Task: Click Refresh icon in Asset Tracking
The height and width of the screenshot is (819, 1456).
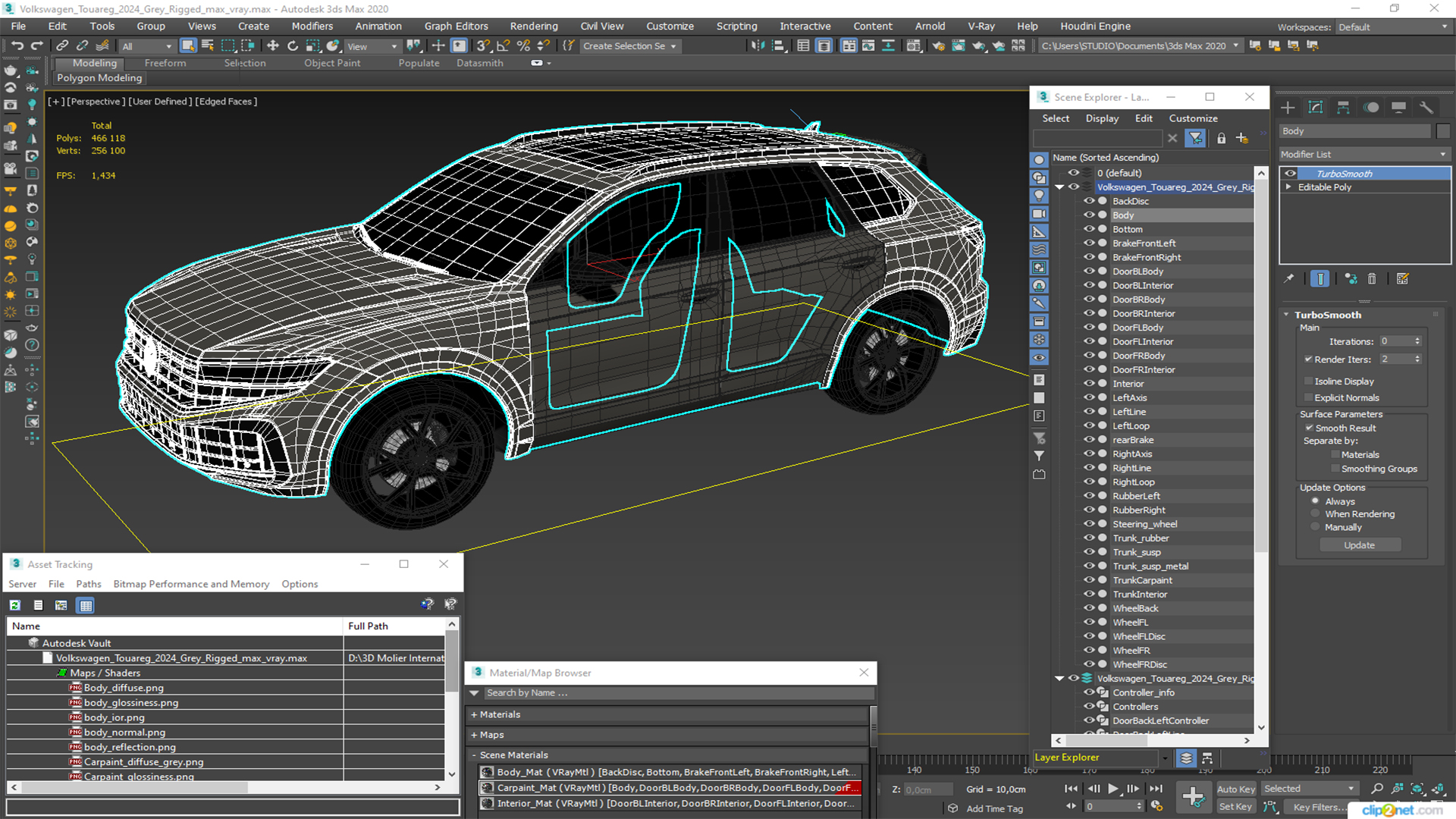Action: point(15,605)
